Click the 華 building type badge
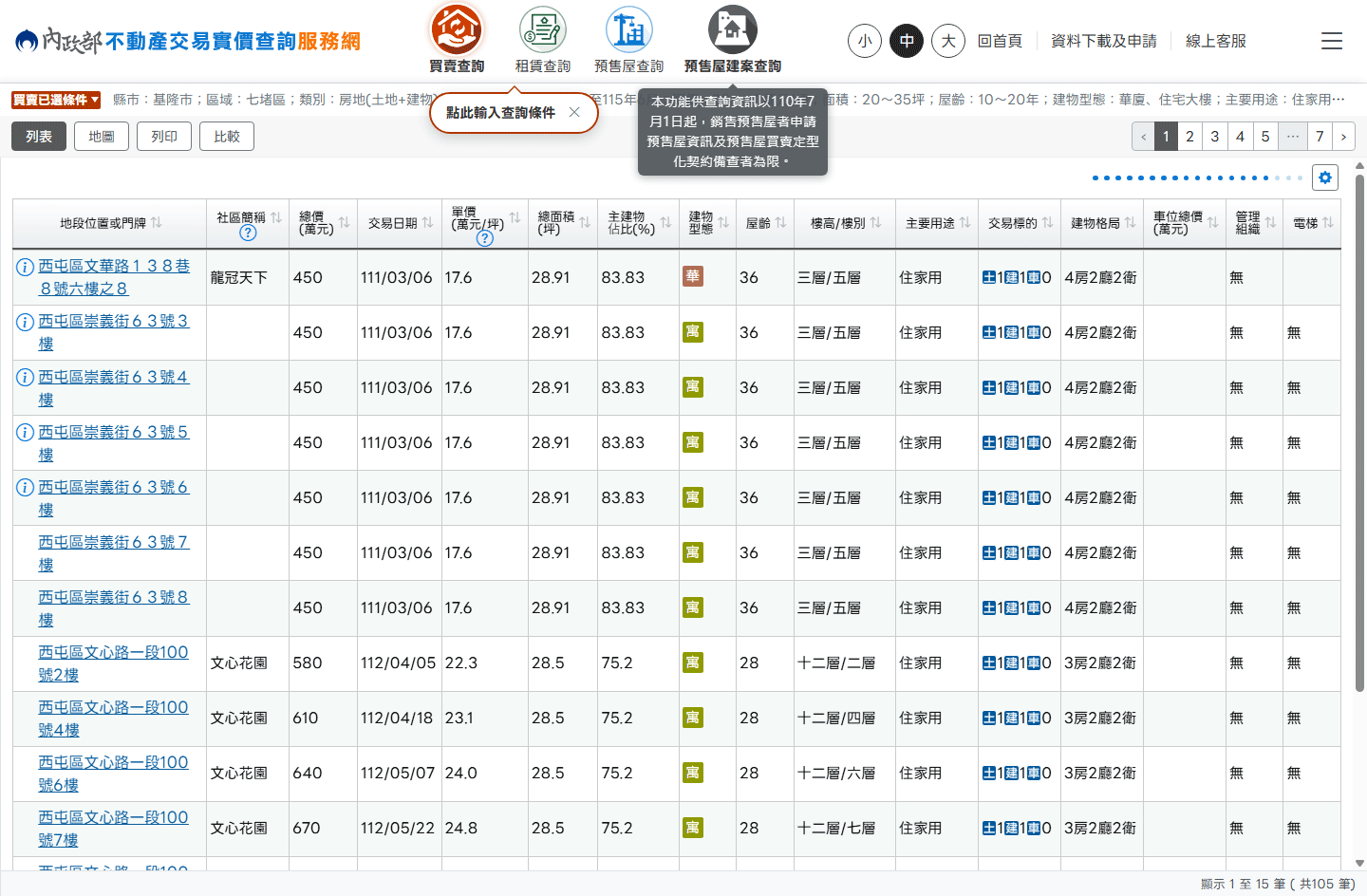1367x896 pixels. click(x=692, y=276)
